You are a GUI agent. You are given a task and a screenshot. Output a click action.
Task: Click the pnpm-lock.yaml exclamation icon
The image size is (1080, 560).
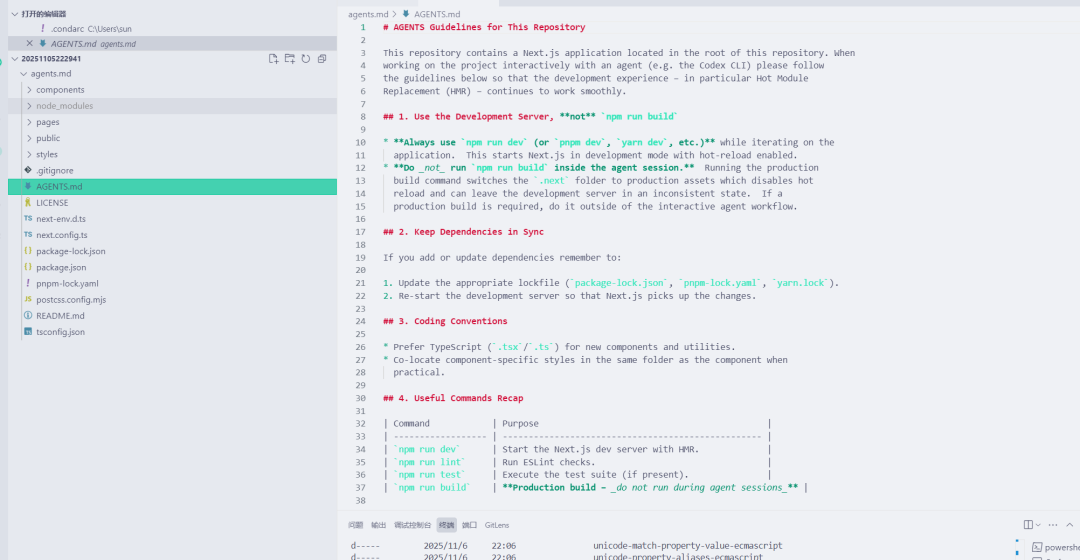pos(28,283)
